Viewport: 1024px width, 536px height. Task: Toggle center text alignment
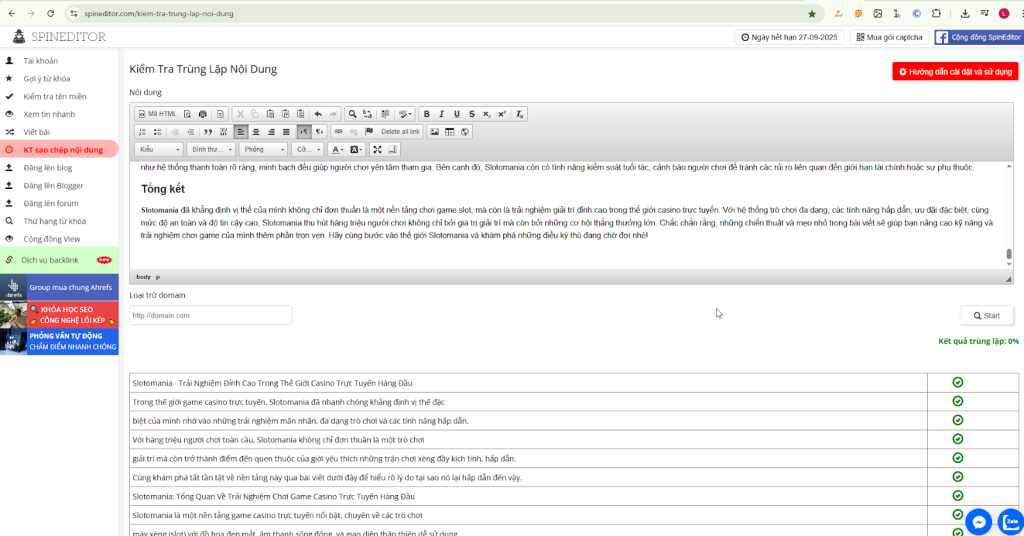tap(256, 132)
